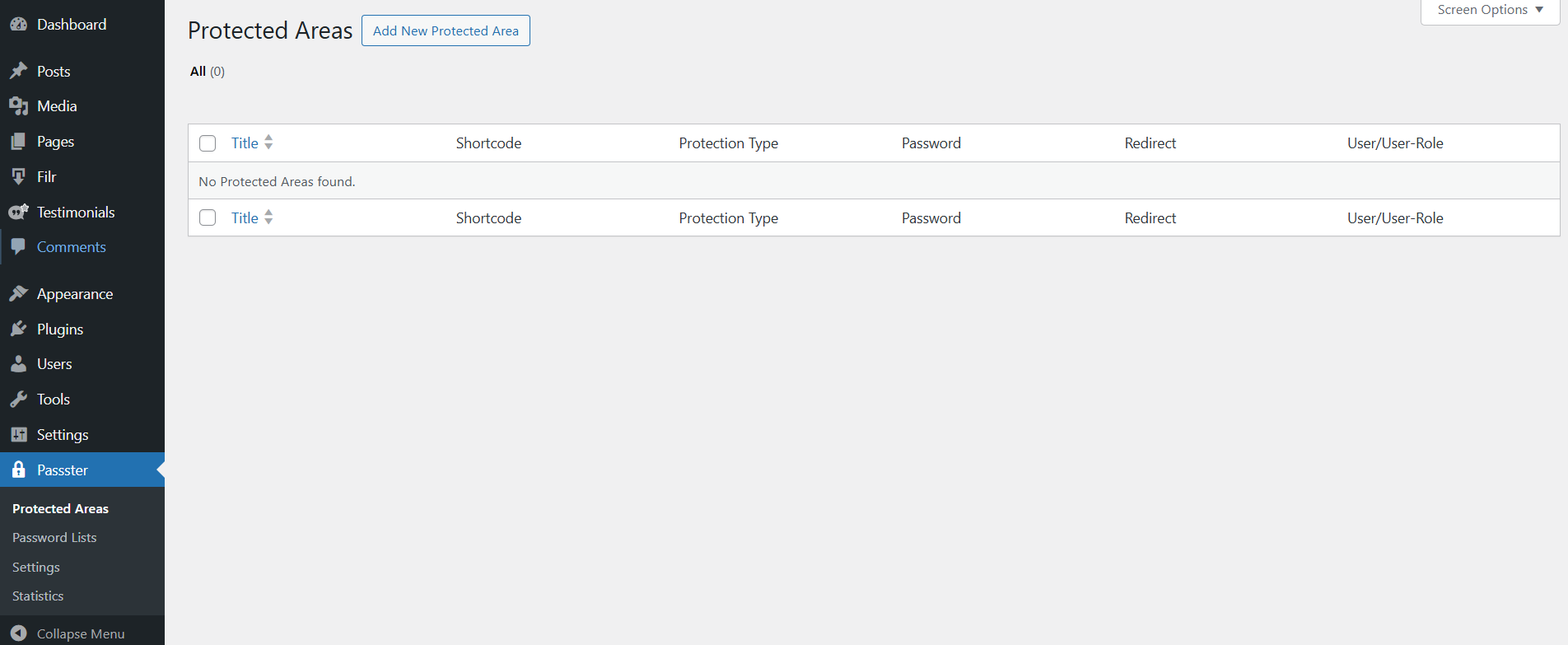Open Passster Settings submenu item
The image size is (1568, 645).
[x=36, y=568]
